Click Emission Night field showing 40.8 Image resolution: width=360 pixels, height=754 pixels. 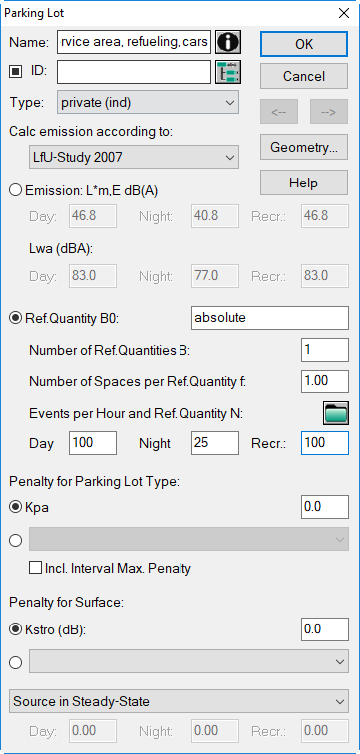[215, 215]
